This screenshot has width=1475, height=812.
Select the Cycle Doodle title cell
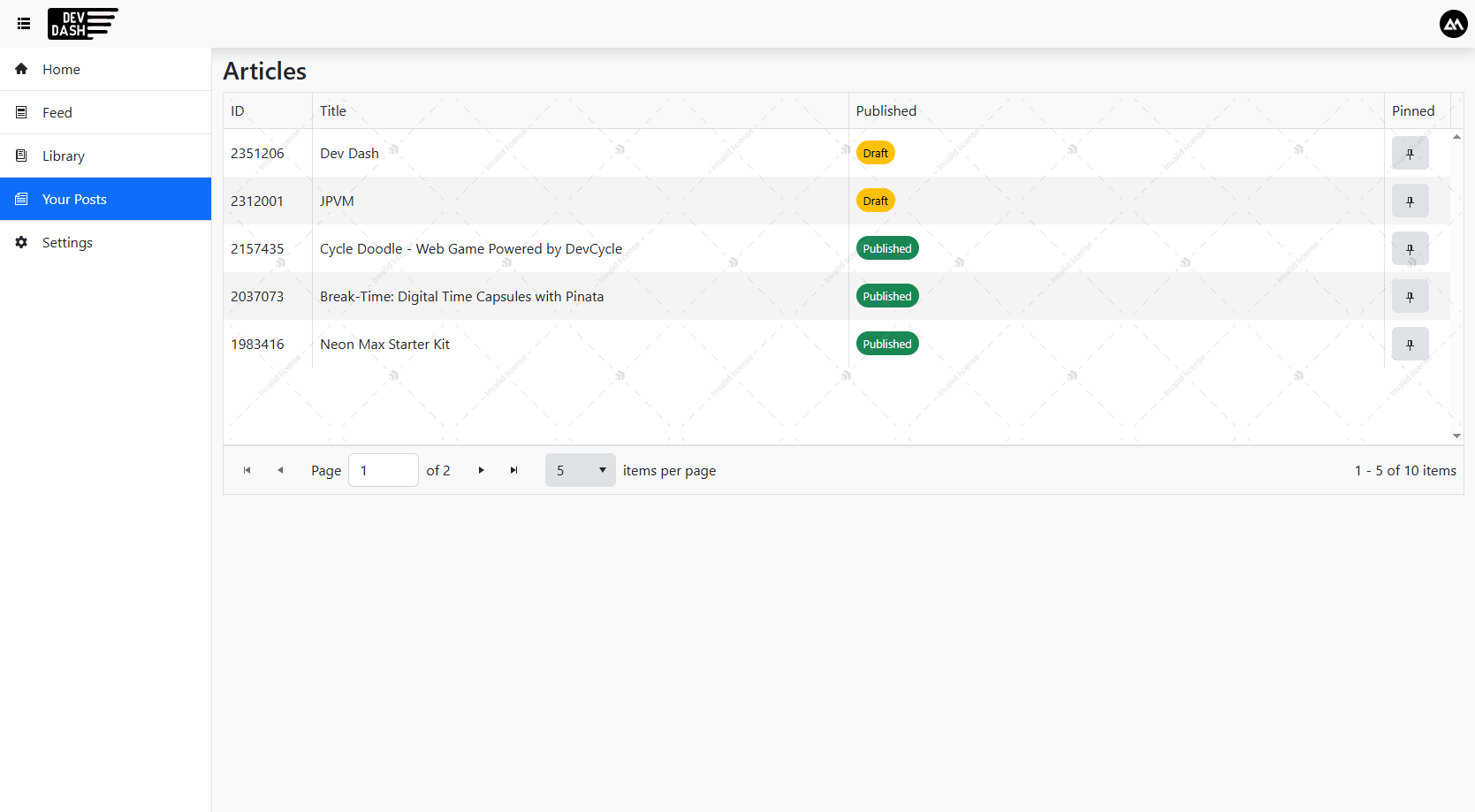click(581, 248)
